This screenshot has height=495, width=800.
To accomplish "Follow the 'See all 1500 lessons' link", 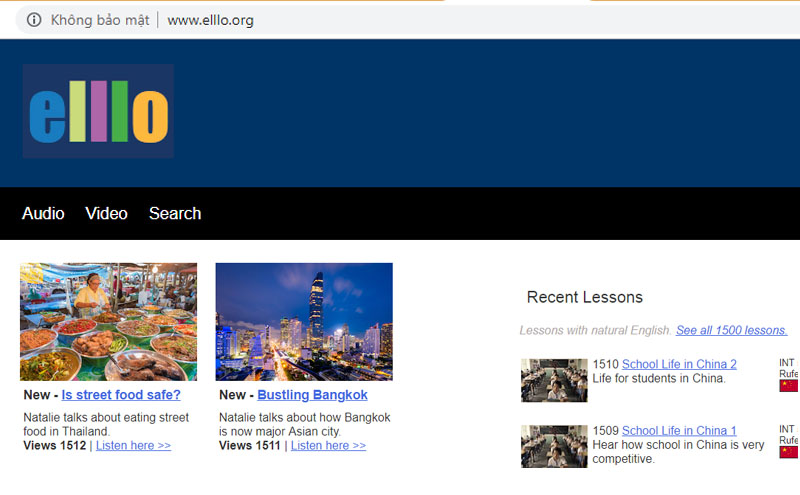I will [731, 330].
